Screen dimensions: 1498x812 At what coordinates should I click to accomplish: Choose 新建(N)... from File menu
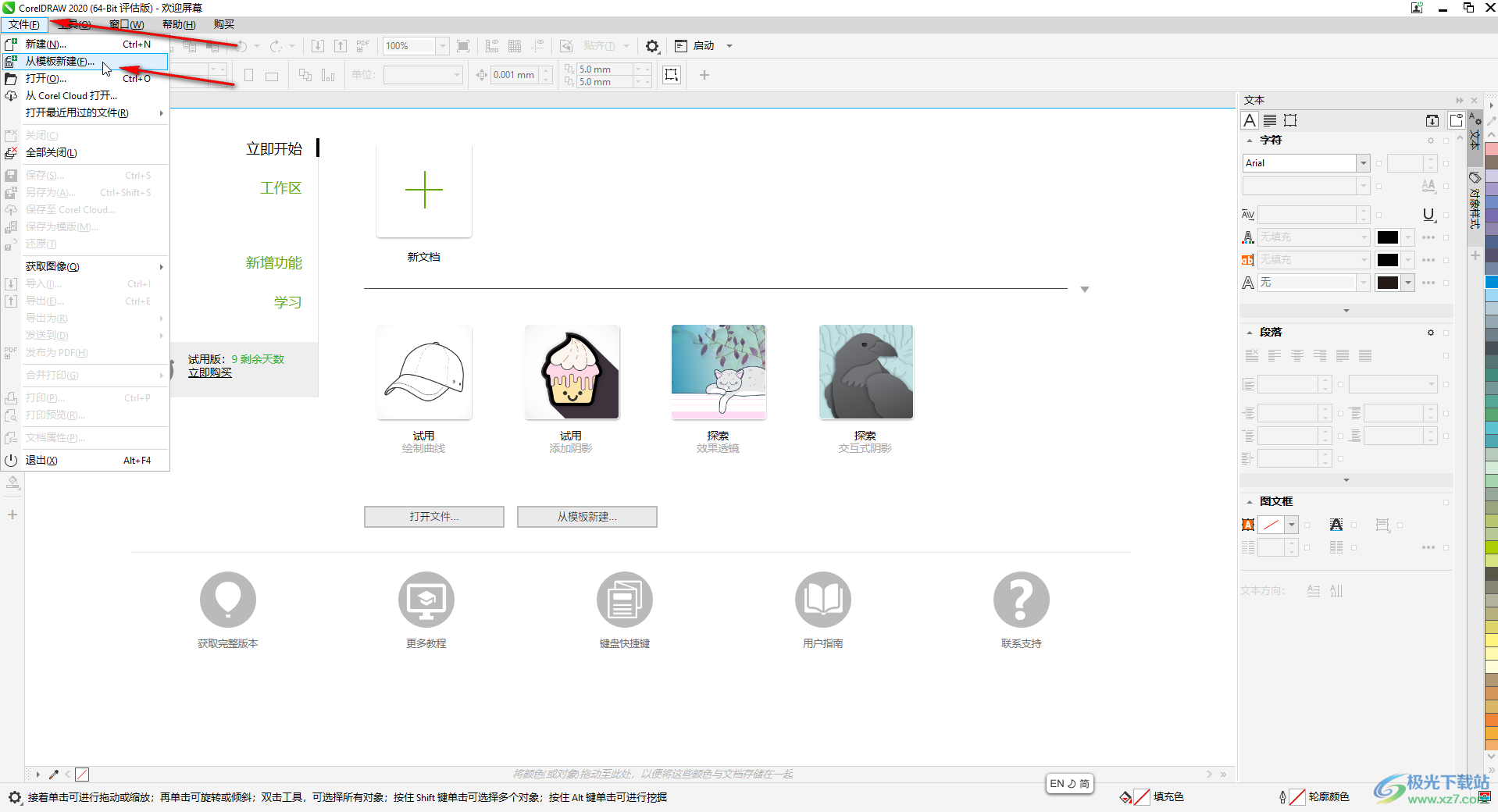(85, 45)
